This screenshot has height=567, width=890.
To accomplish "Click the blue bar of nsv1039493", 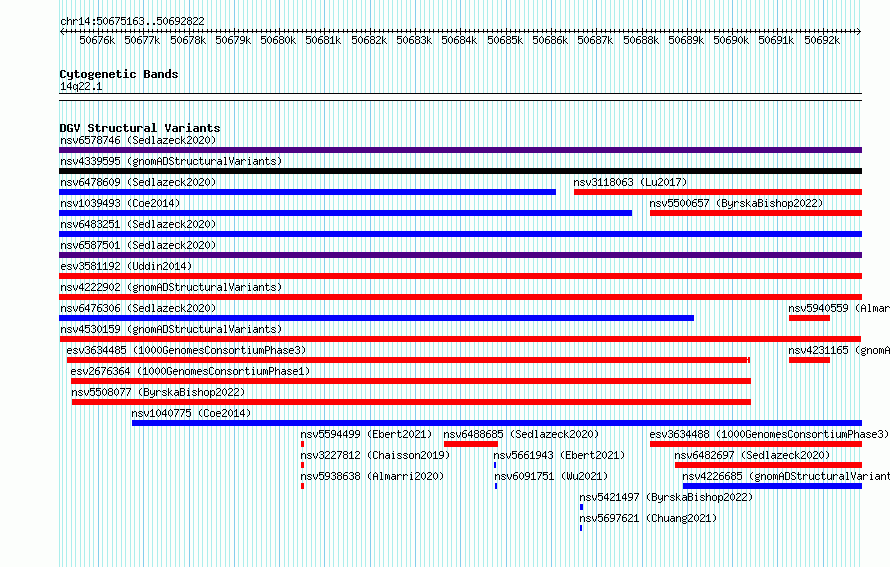I will [345, 213].
